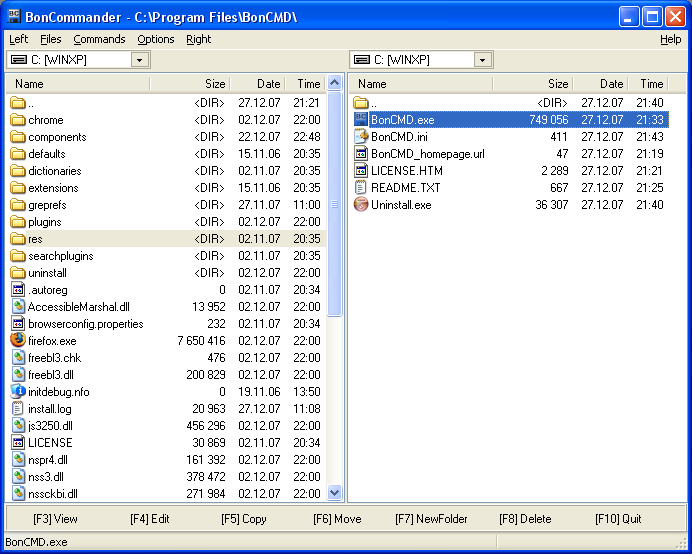Sort left panel by Time column header
Screen dimensions: 692x554
coord(305,83)
